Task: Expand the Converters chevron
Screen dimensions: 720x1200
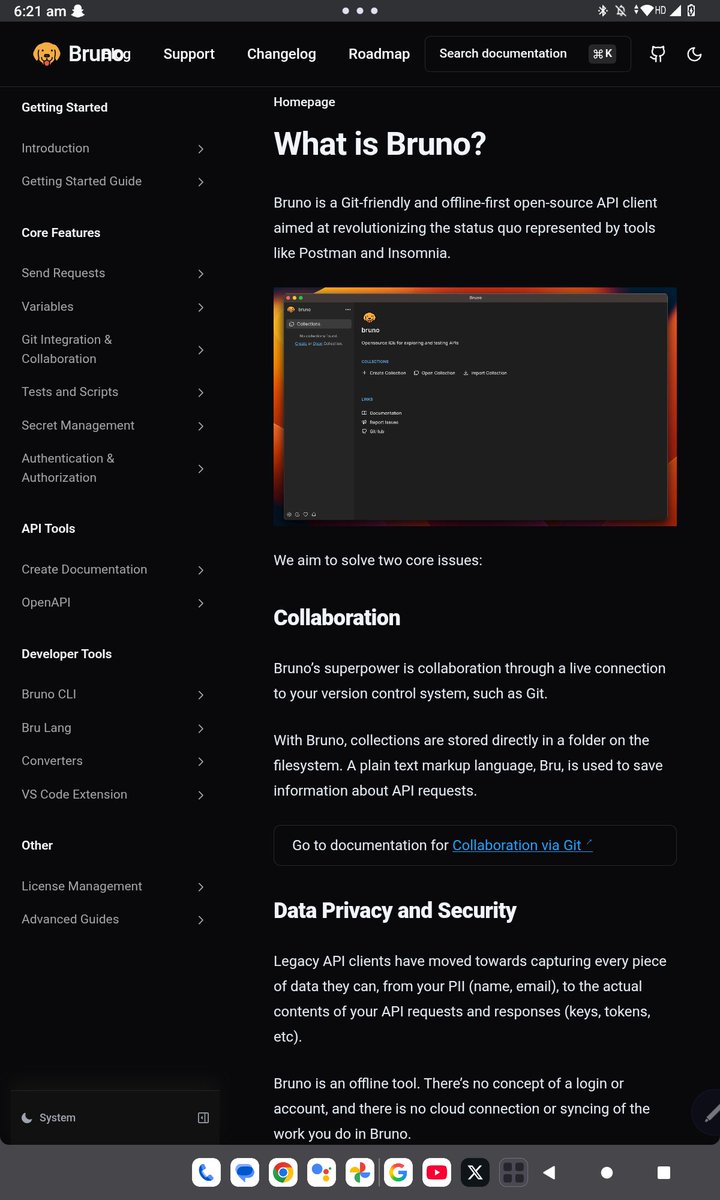Action: 201,761
